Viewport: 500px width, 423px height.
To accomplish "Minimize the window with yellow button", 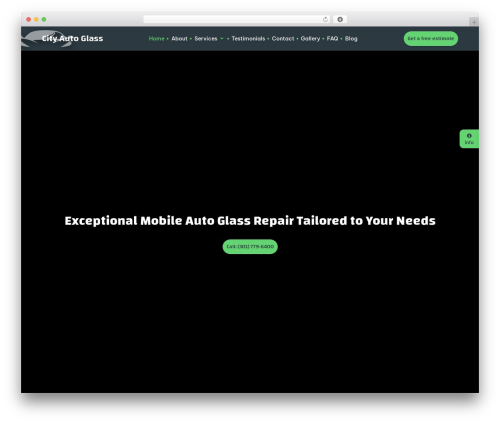I will (x=36, y=19).
